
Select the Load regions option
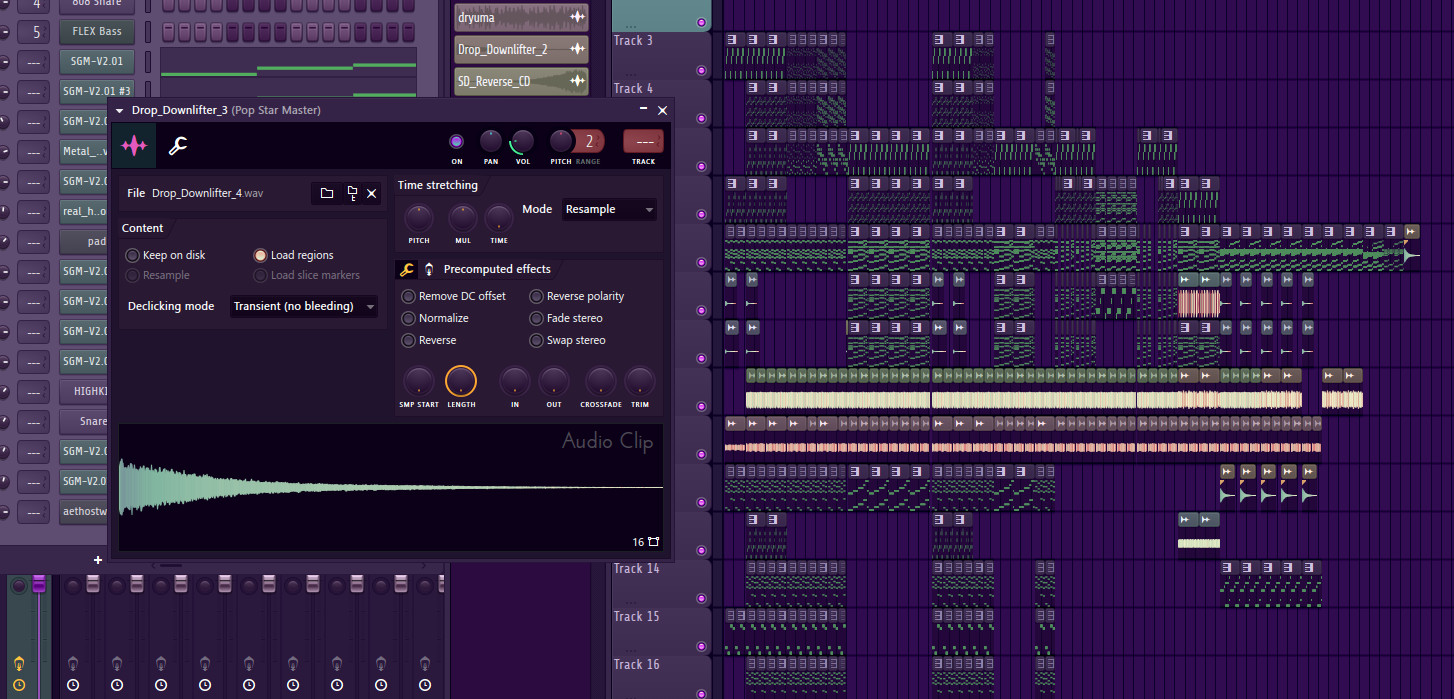pyautogui.click(x=260, y=255)
